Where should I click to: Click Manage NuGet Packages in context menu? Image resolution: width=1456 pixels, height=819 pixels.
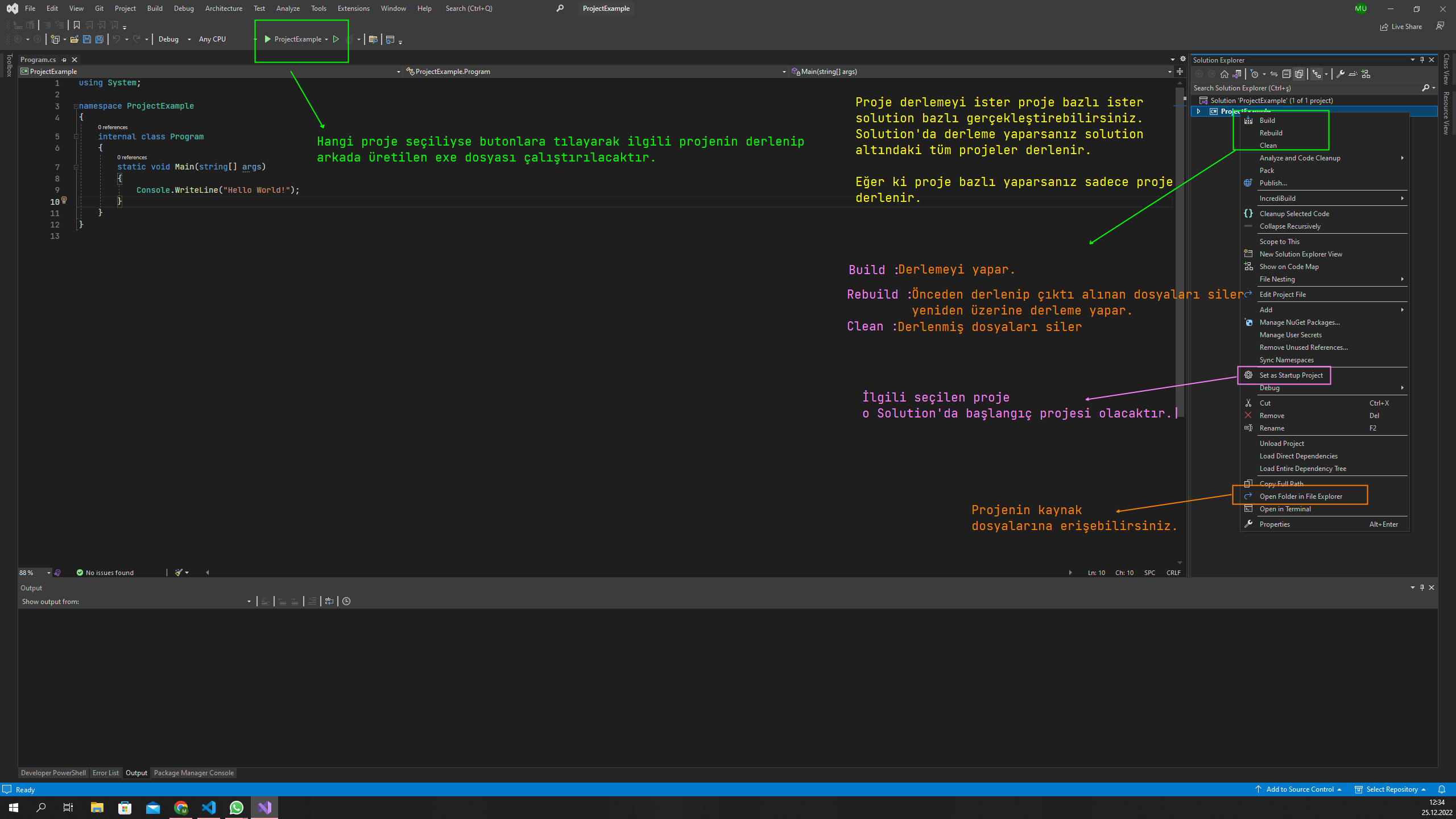pyautogui.click(x=1324, y=322)
